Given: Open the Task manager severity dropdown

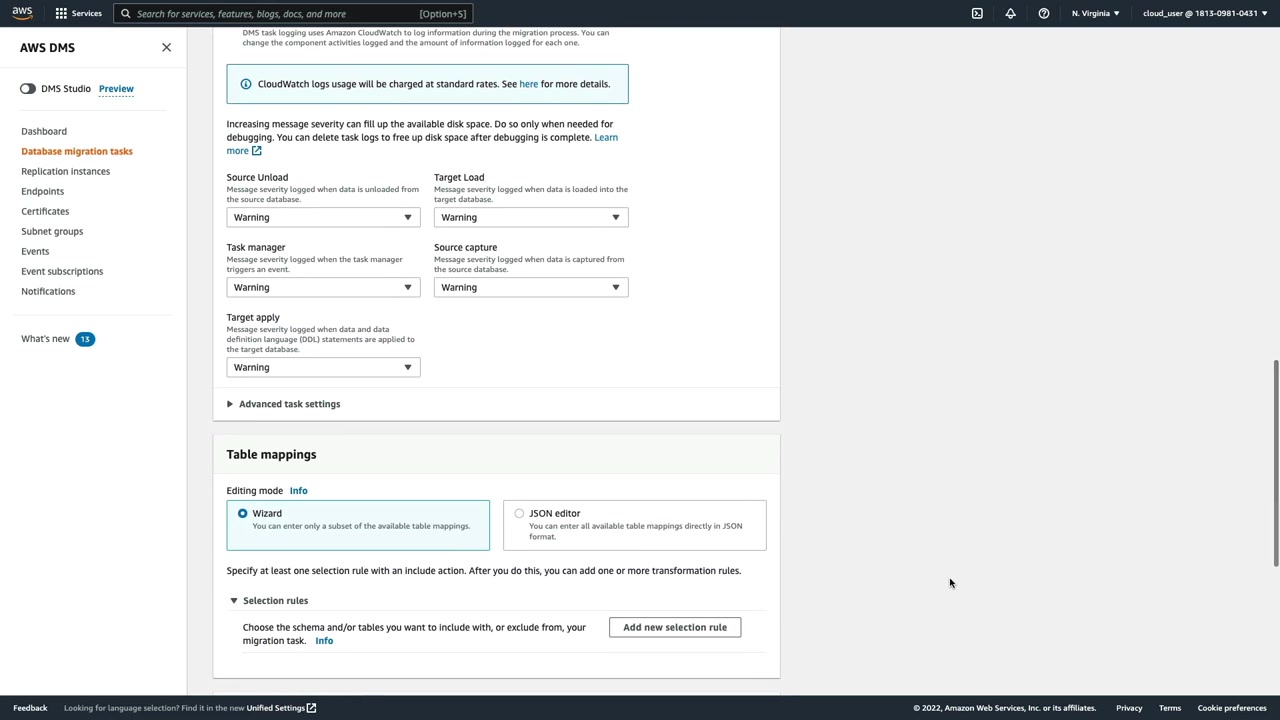Looking at the screenshot, I should (x=323, y=287).
